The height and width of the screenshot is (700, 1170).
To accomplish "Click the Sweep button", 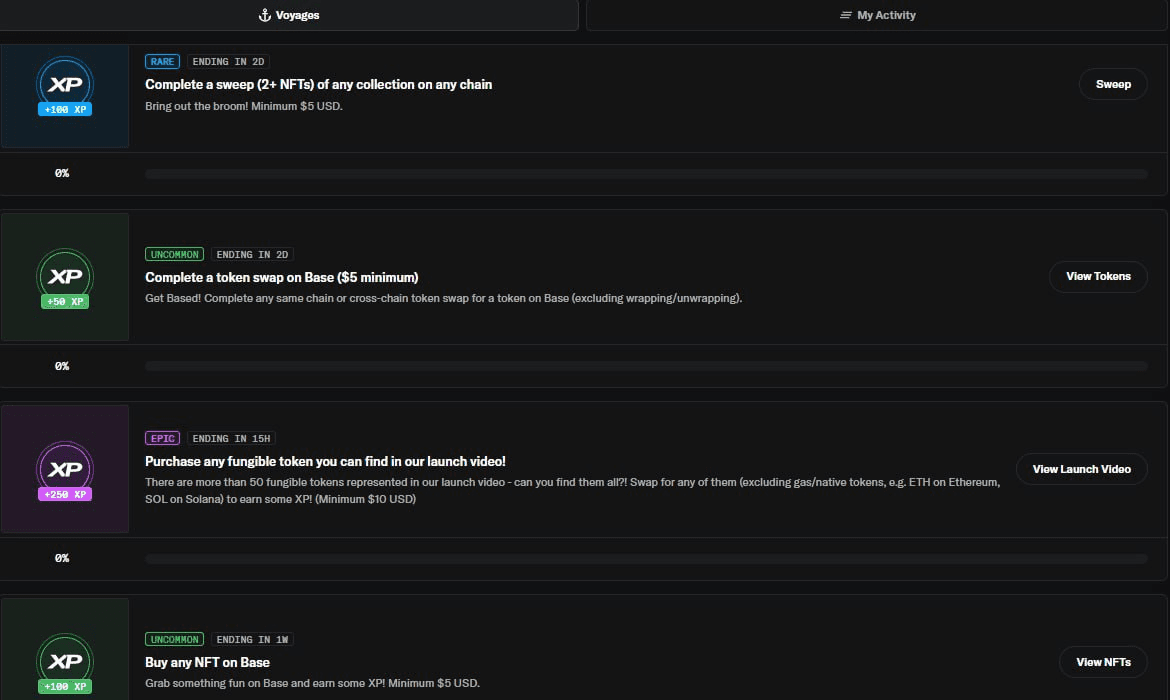I will [1113, 84].
